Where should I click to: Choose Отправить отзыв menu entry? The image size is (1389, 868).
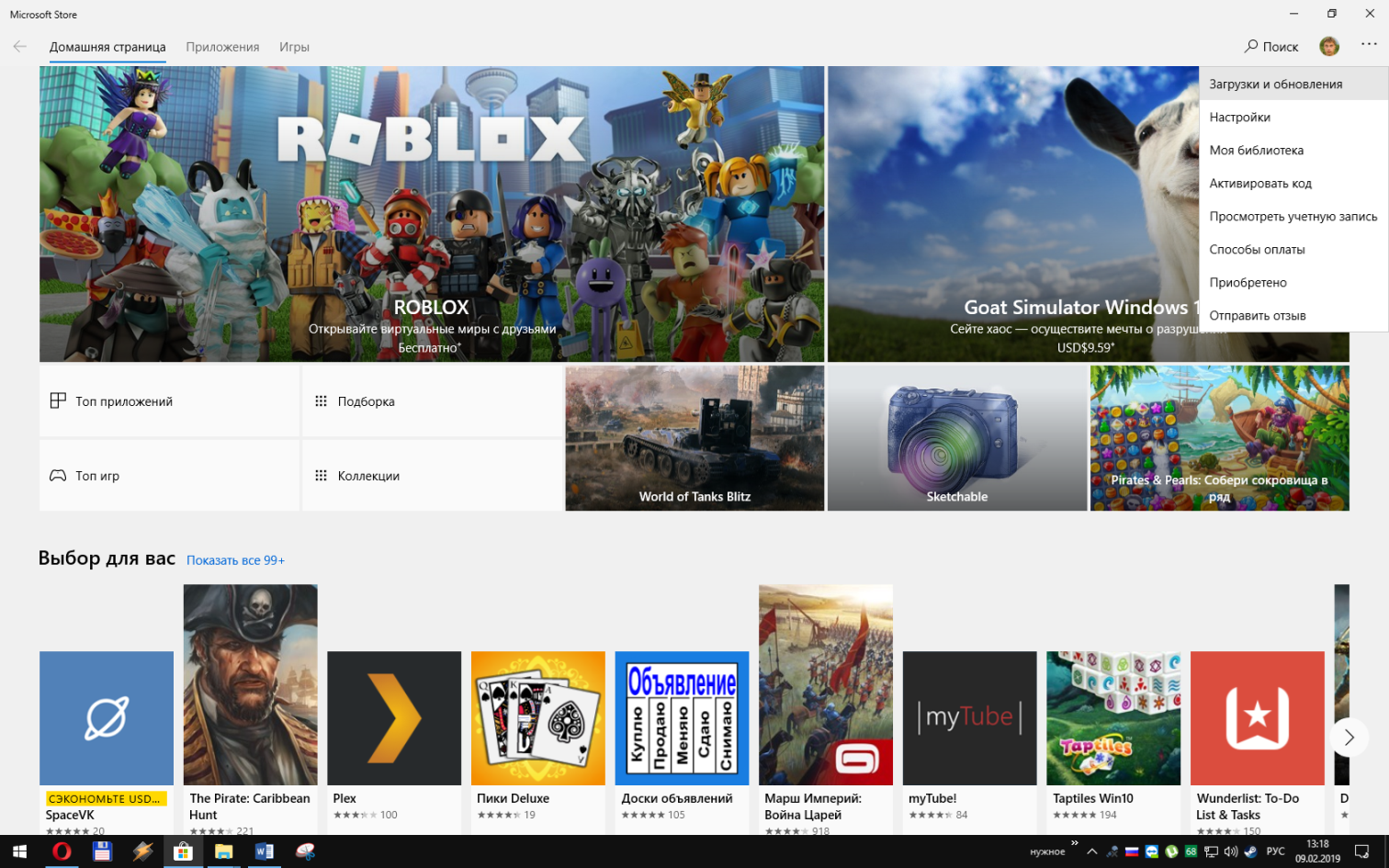[1293, 315]
